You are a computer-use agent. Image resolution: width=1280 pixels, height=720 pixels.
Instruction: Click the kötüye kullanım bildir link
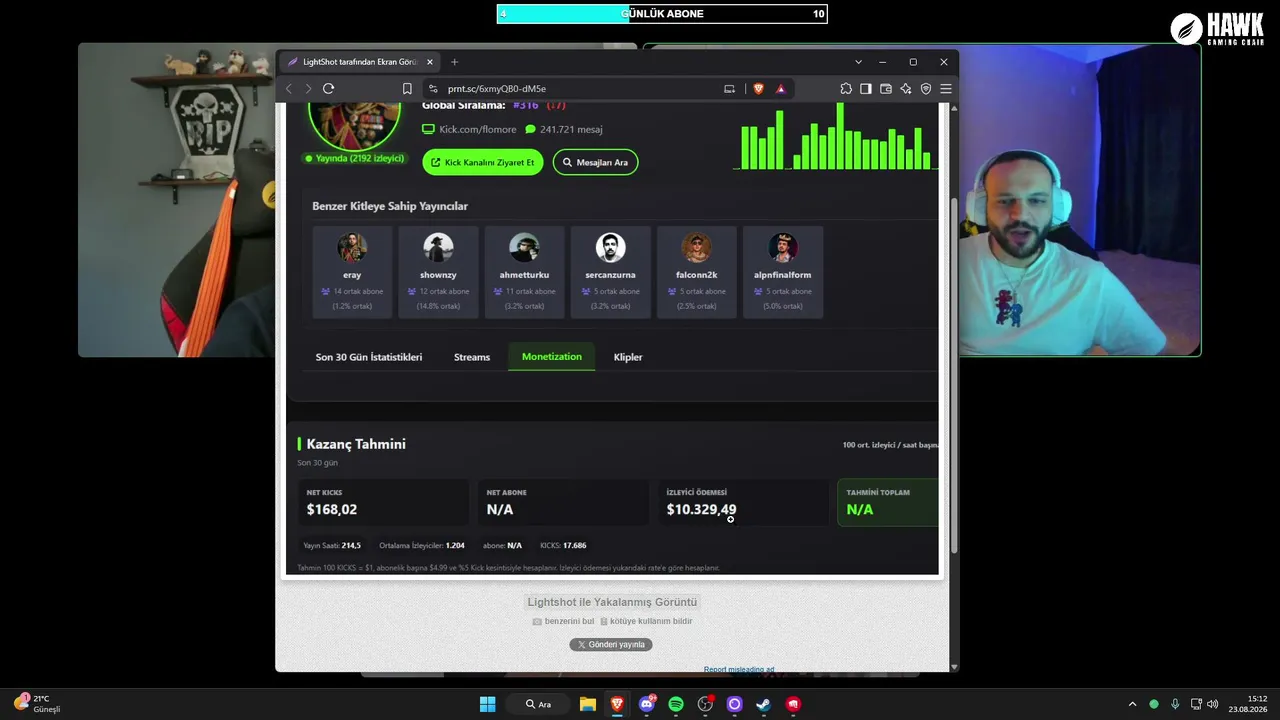click(x=646, y=621)
